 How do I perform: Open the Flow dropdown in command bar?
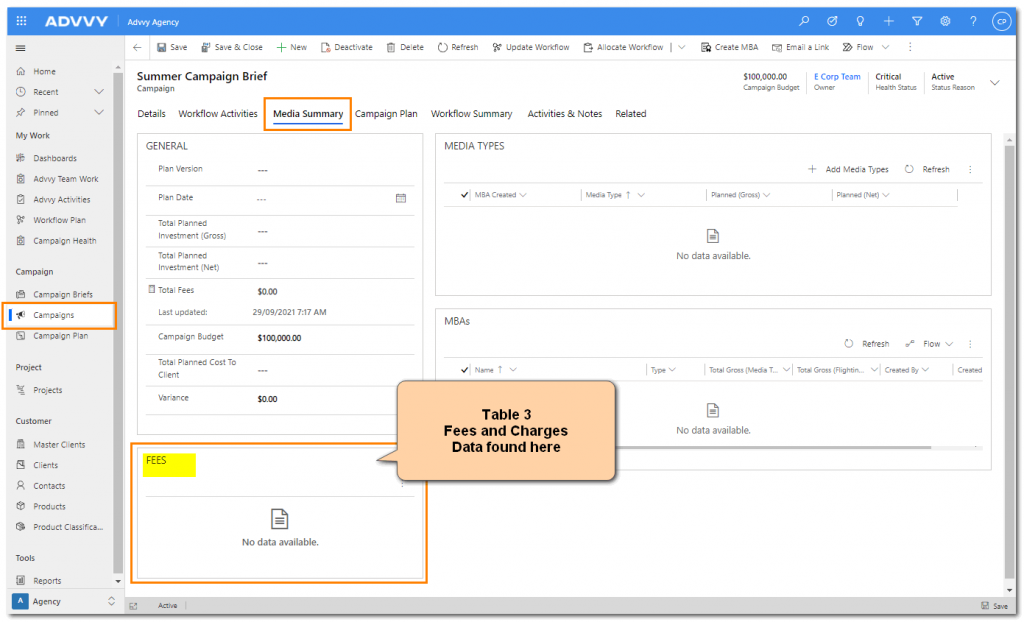pos(866,47)
